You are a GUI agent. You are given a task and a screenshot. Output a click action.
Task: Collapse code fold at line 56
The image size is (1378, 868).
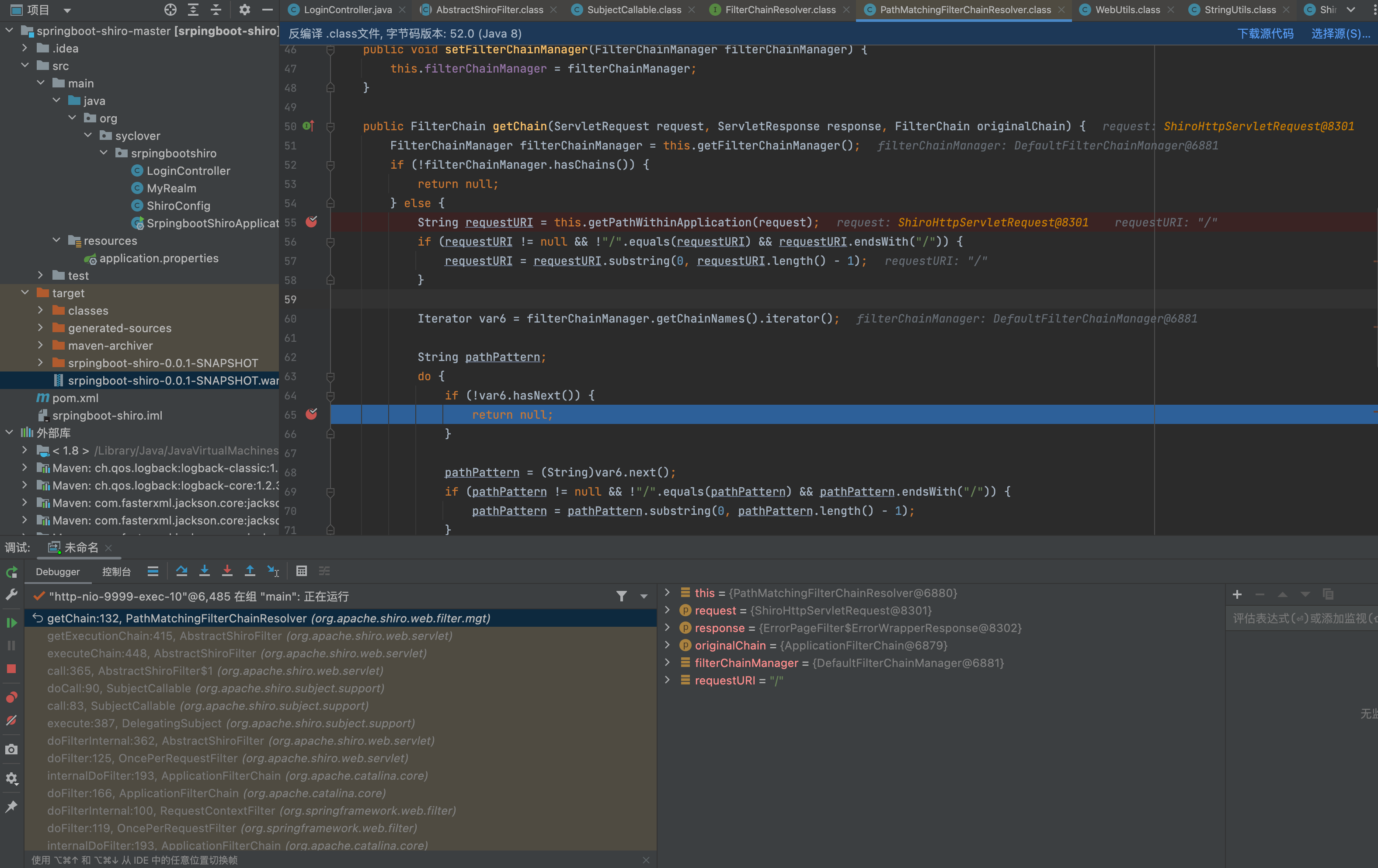point(330,242)
